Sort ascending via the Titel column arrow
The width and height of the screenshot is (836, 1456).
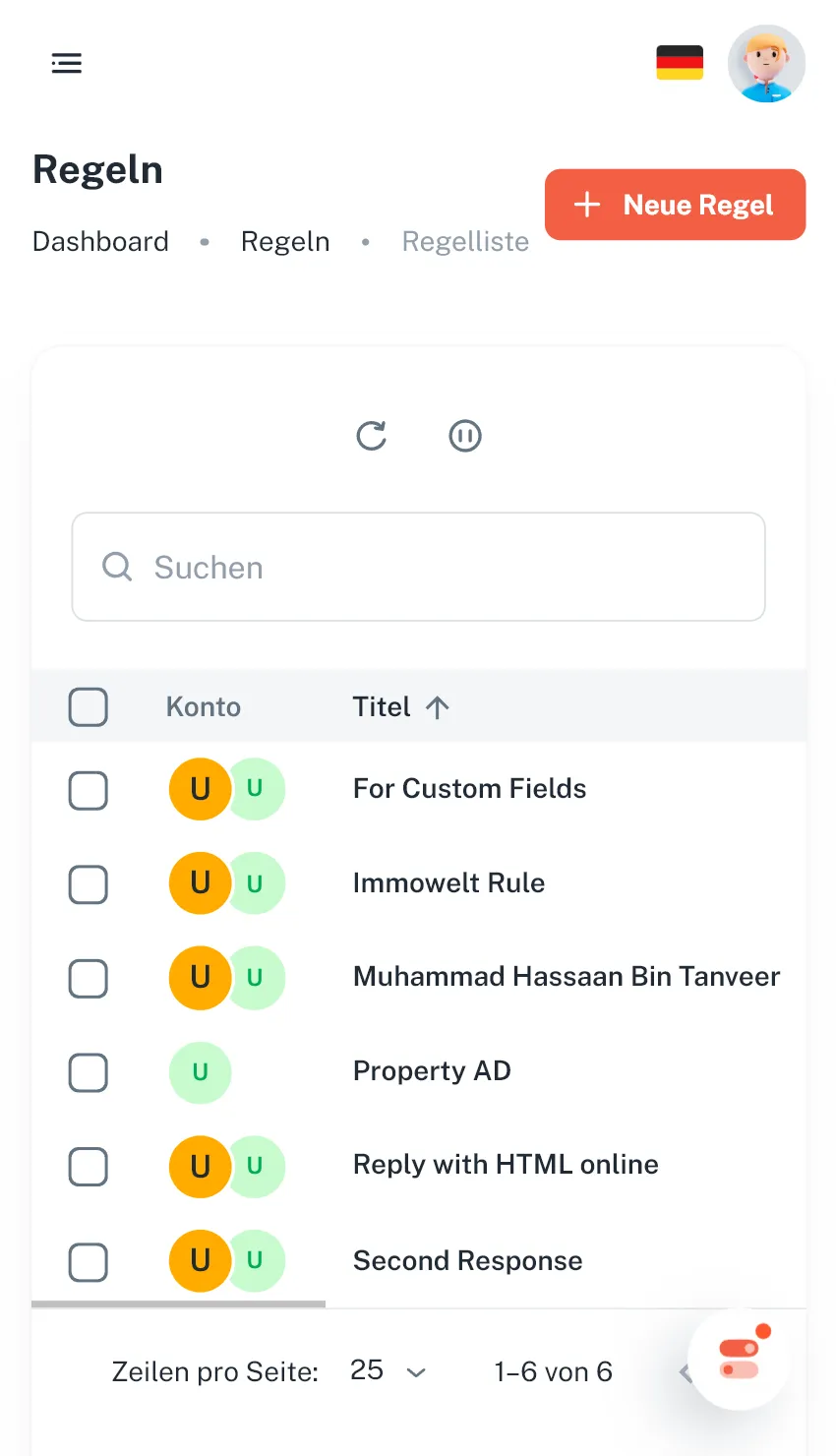[438, 707]
